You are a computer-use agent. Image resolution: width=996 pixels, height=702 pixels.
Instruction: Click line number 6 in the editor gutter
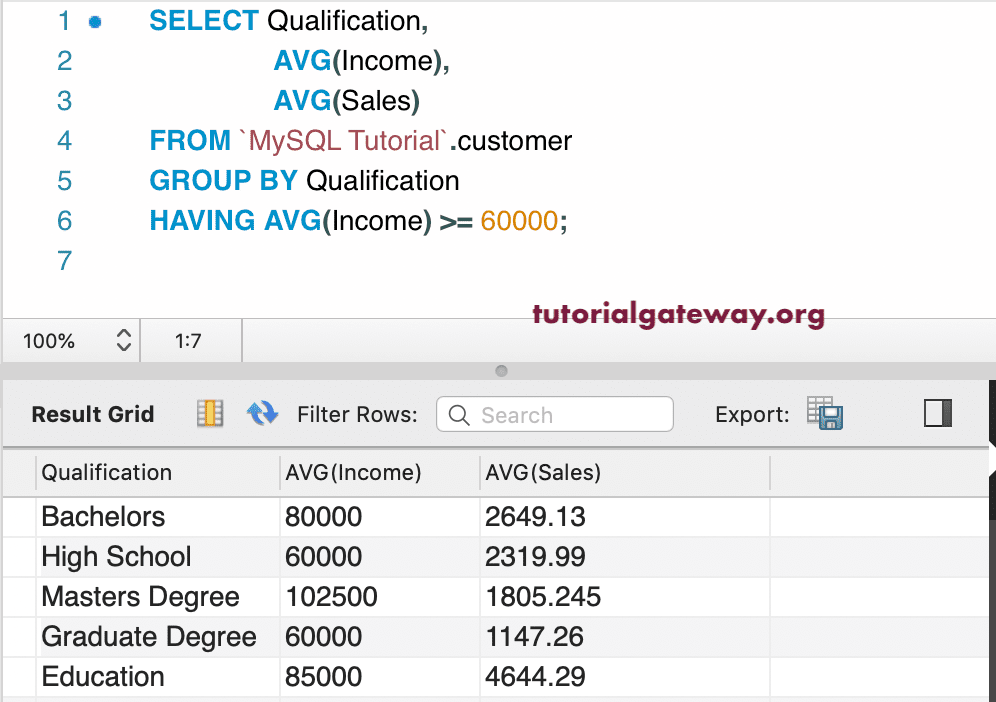click(x=65, y=221)
